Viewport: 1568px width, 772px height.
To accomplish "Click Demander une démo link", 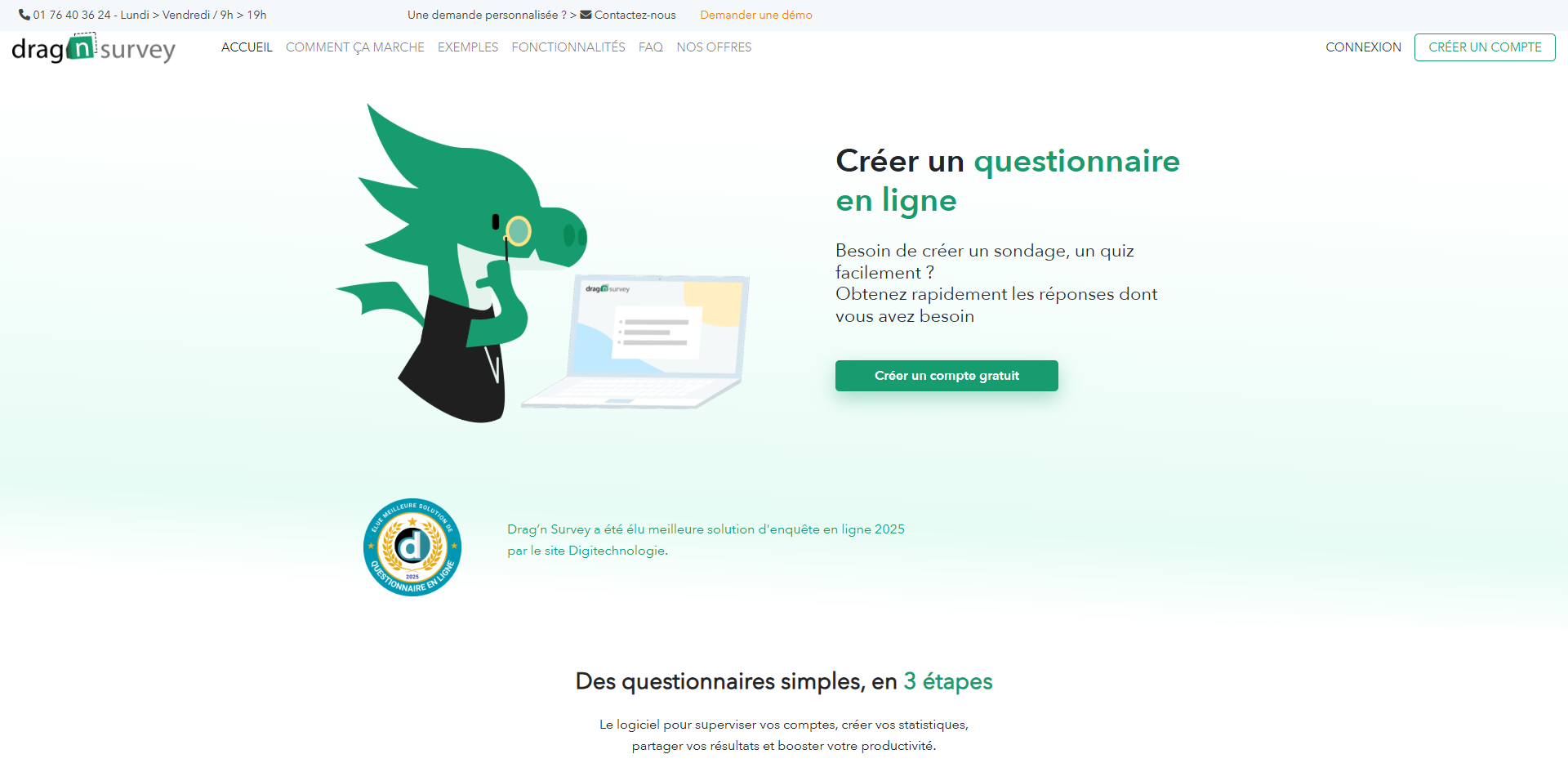I will [756, 15].
